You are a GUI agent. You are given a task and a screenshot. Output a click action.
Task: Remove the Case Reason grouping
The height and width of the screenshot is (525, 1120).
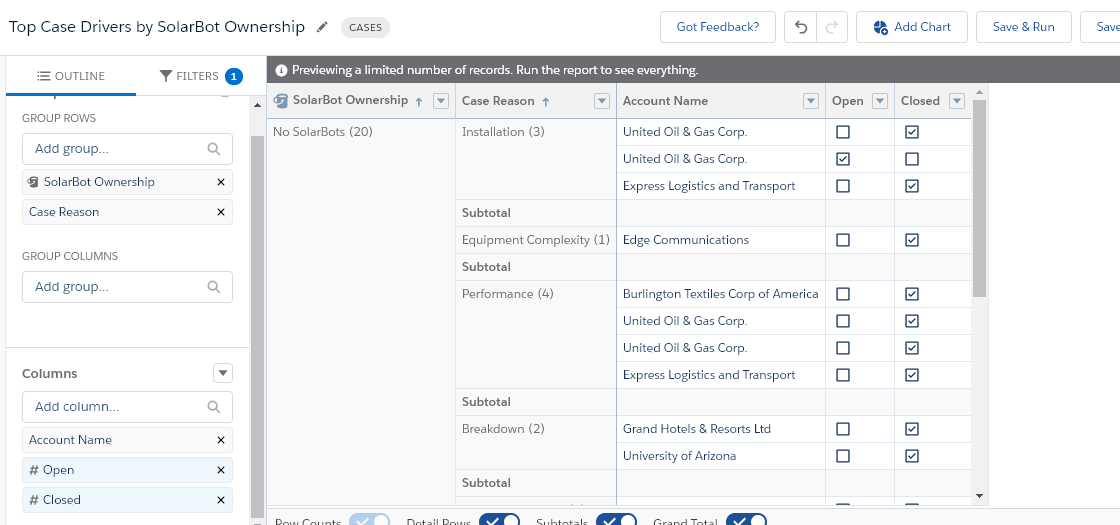click(221, 212)
